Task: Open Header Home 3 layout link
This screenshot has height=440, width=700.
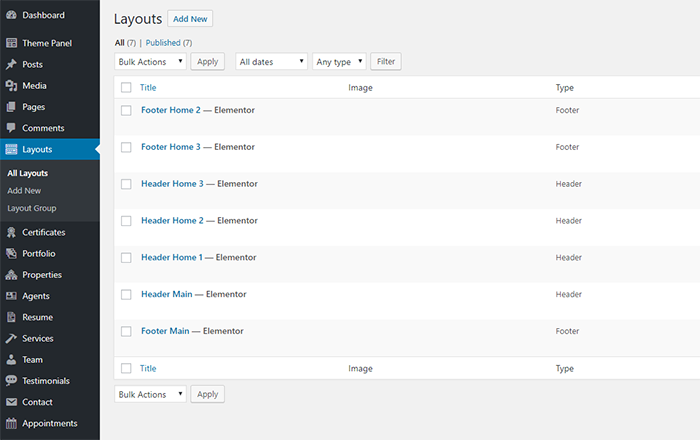Action: click(x=172, y=184)
